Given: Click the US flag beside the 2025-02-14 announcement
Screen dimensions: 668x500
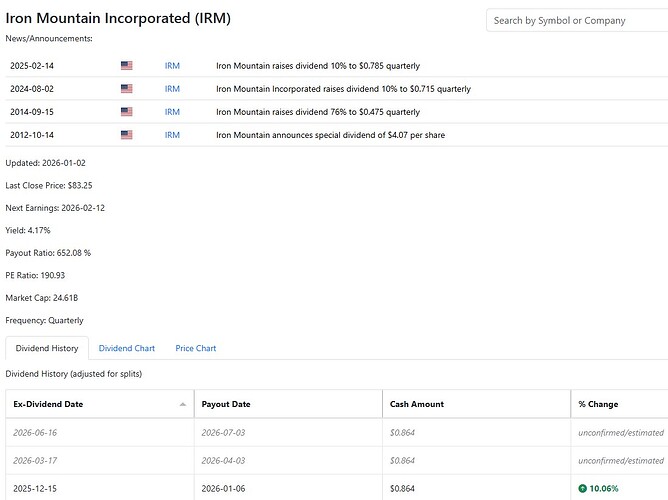Looking at the screenshot, I should coord(127,65).
